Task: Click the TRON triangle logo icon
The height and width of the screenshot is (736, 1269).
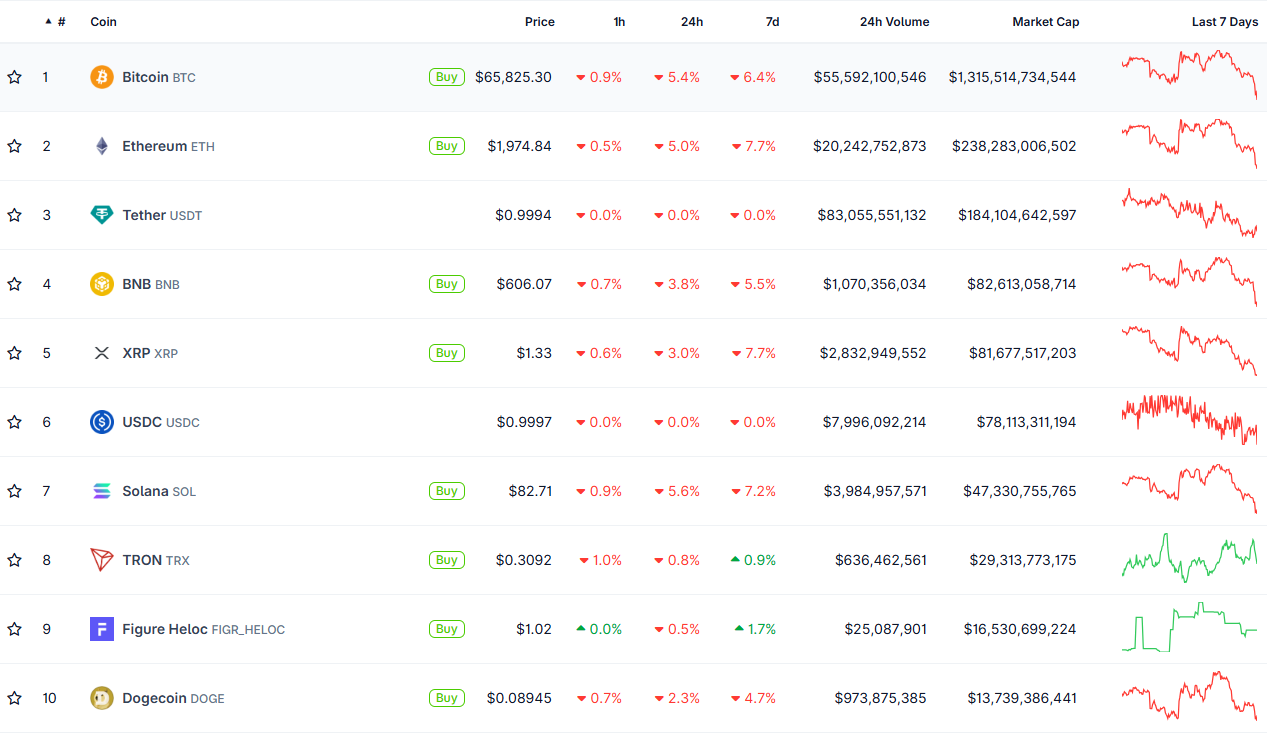Action: (x=102, y=560)
